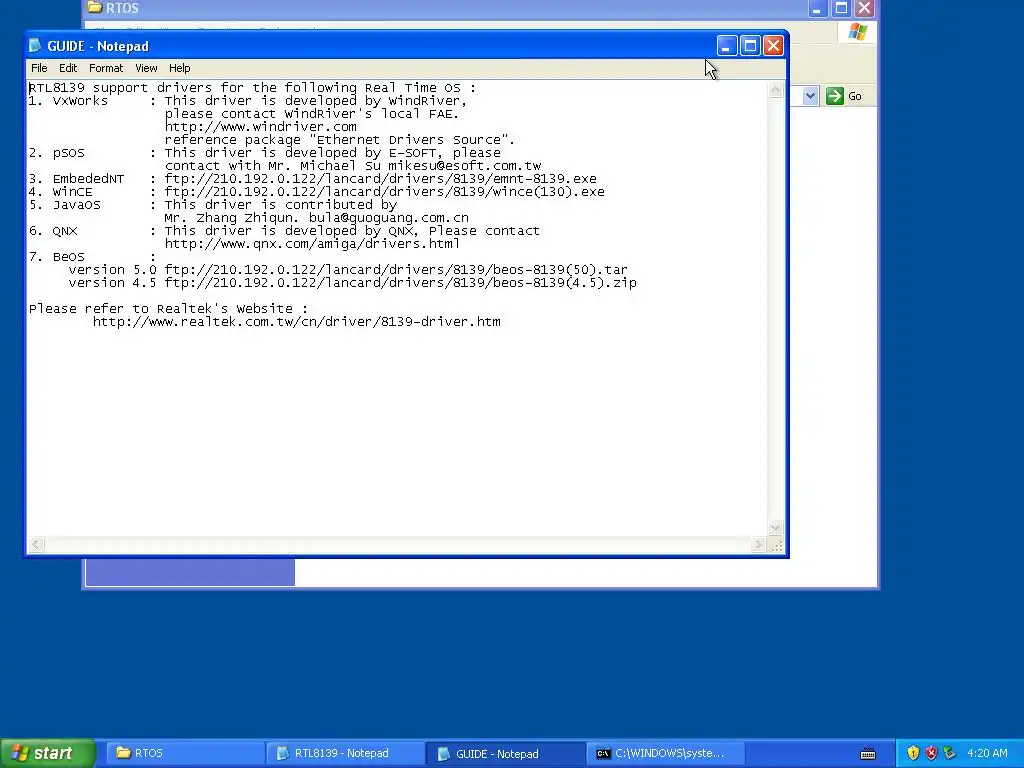This screenshot has width=1024, height=768.
Task: Expand the address bar dropdown in RTOS window
Action: pos(810,96)
